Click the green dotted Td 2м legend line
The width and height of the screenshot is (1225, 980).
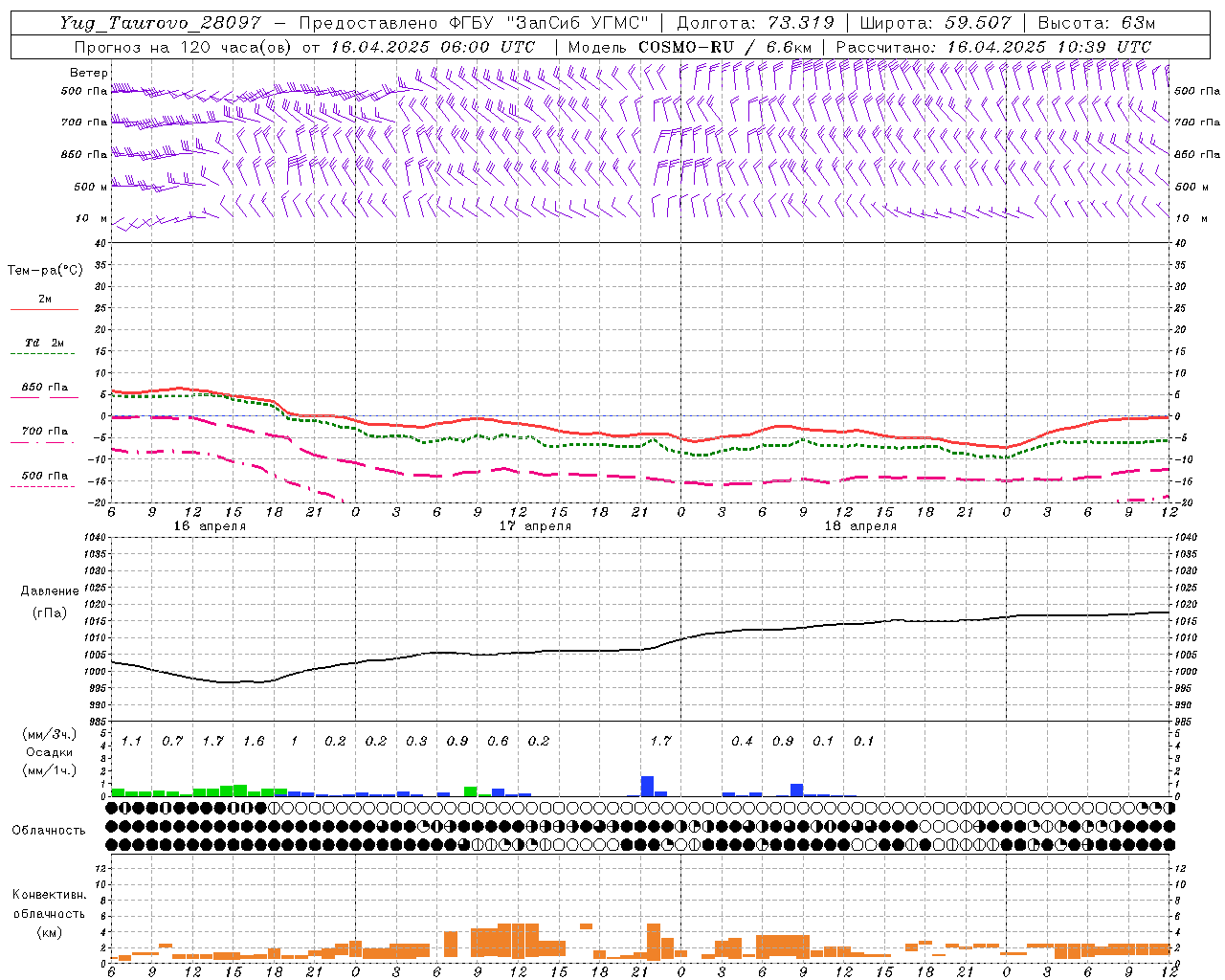44,353
